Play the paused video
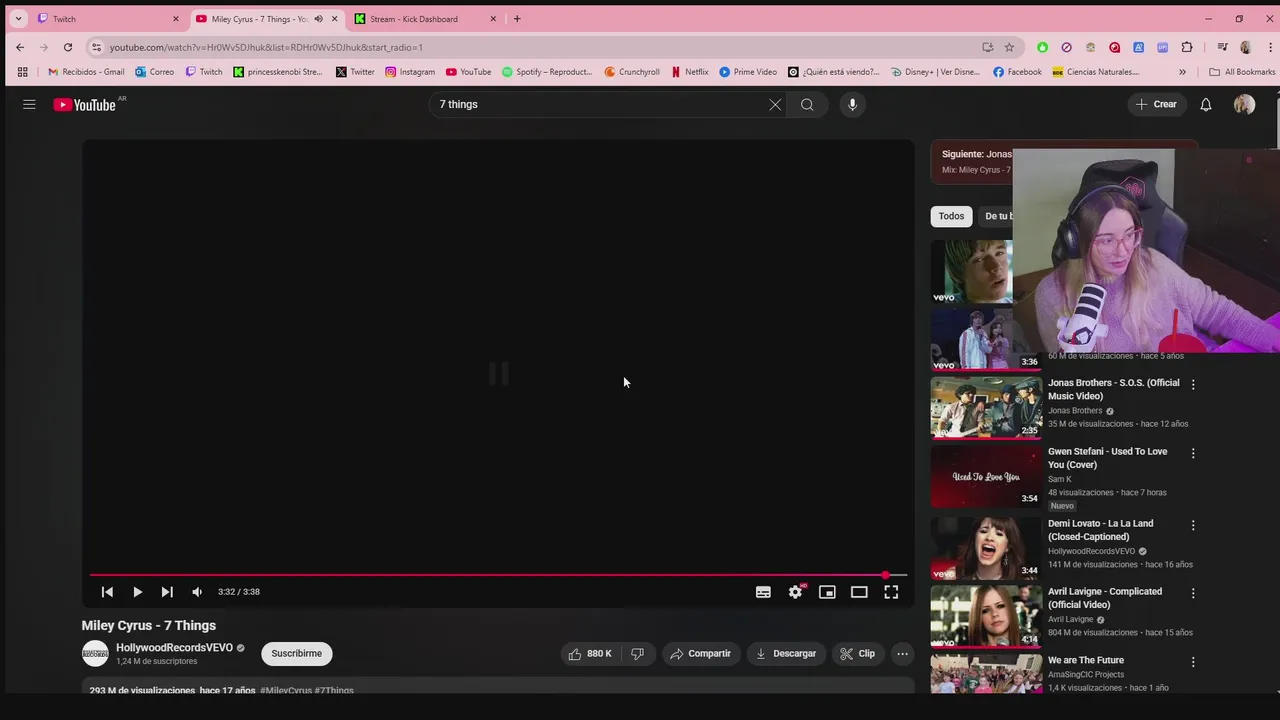Viewport: 1280px width, 720px height. [x=137, y=592]
